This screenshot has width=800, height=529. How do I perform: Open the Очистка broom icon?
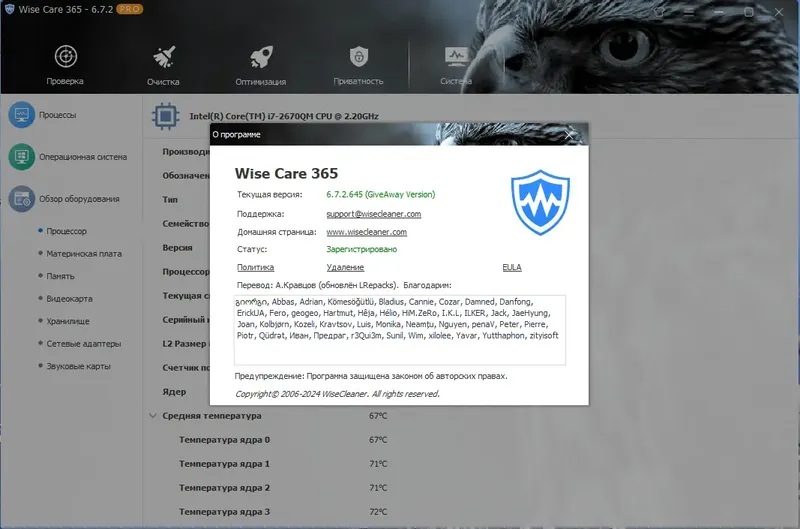164,57
